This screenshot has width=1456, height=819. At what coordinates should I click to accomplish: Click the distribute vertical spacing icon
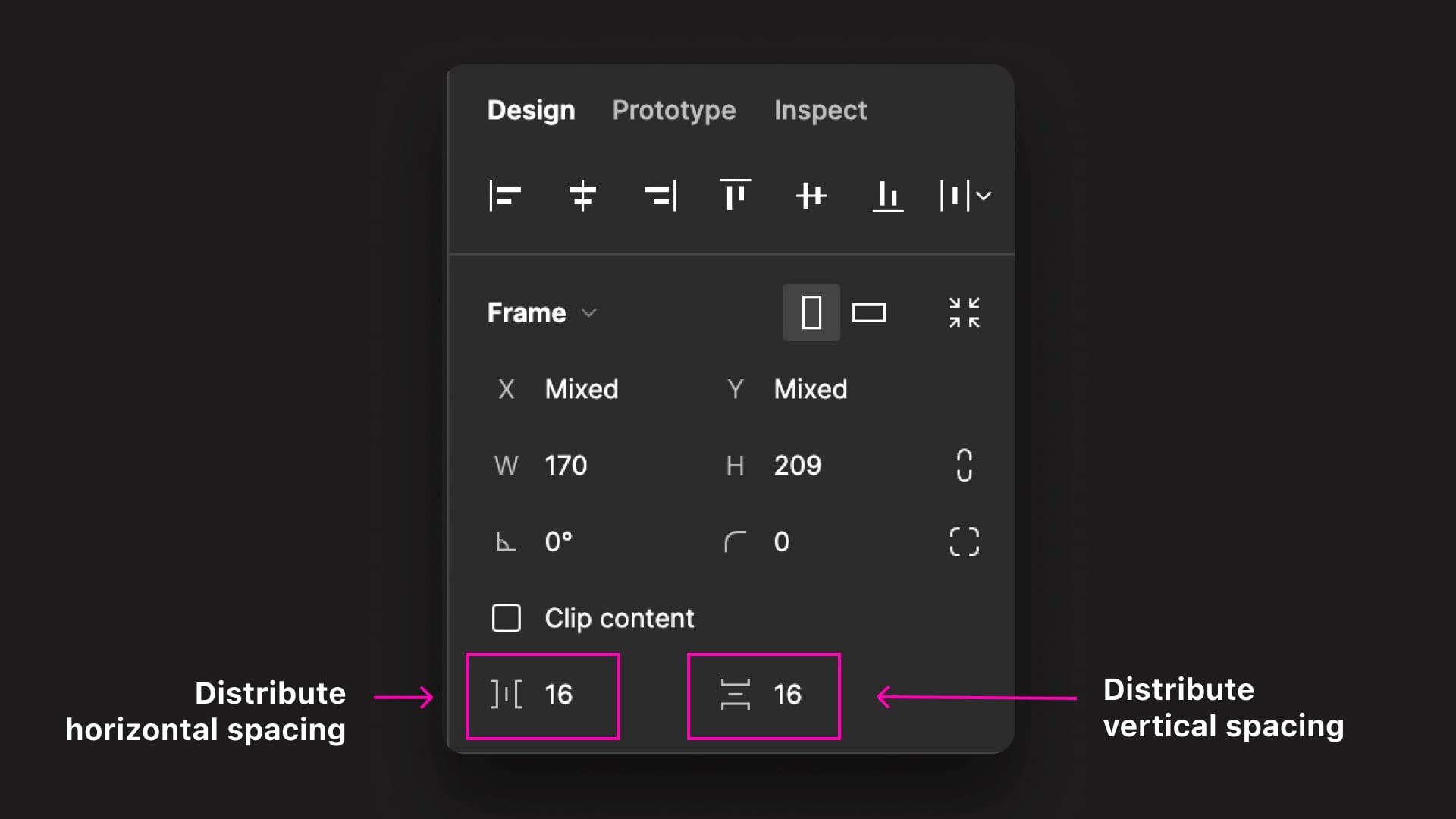coord(736,694)
